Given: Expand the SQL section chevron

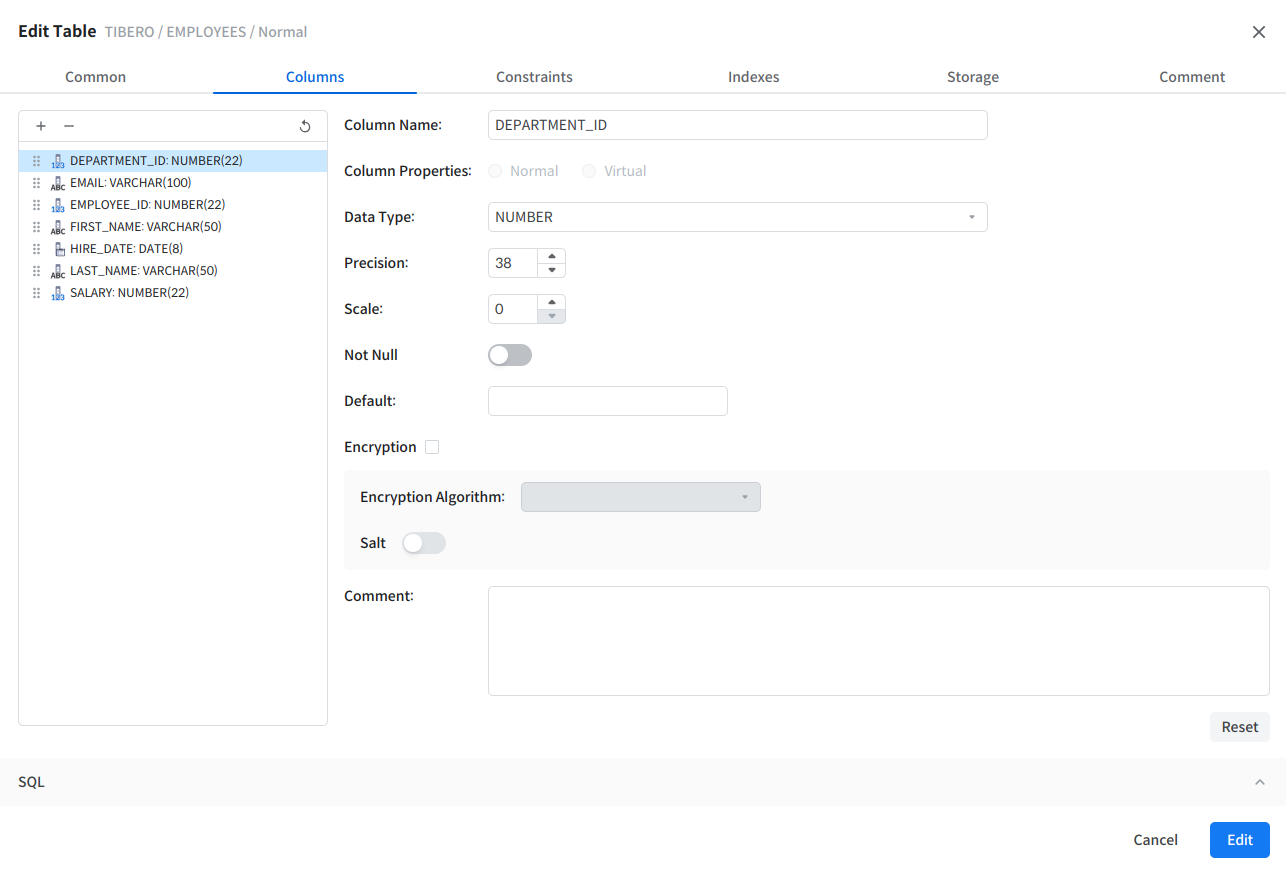Looking at the screenshot, I should 1259,782.
